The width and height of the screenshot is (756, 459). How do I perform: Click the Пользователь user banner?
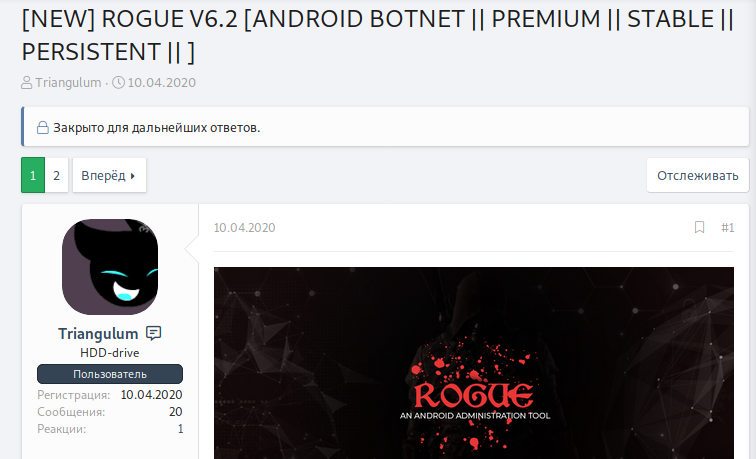pos(110,374)
